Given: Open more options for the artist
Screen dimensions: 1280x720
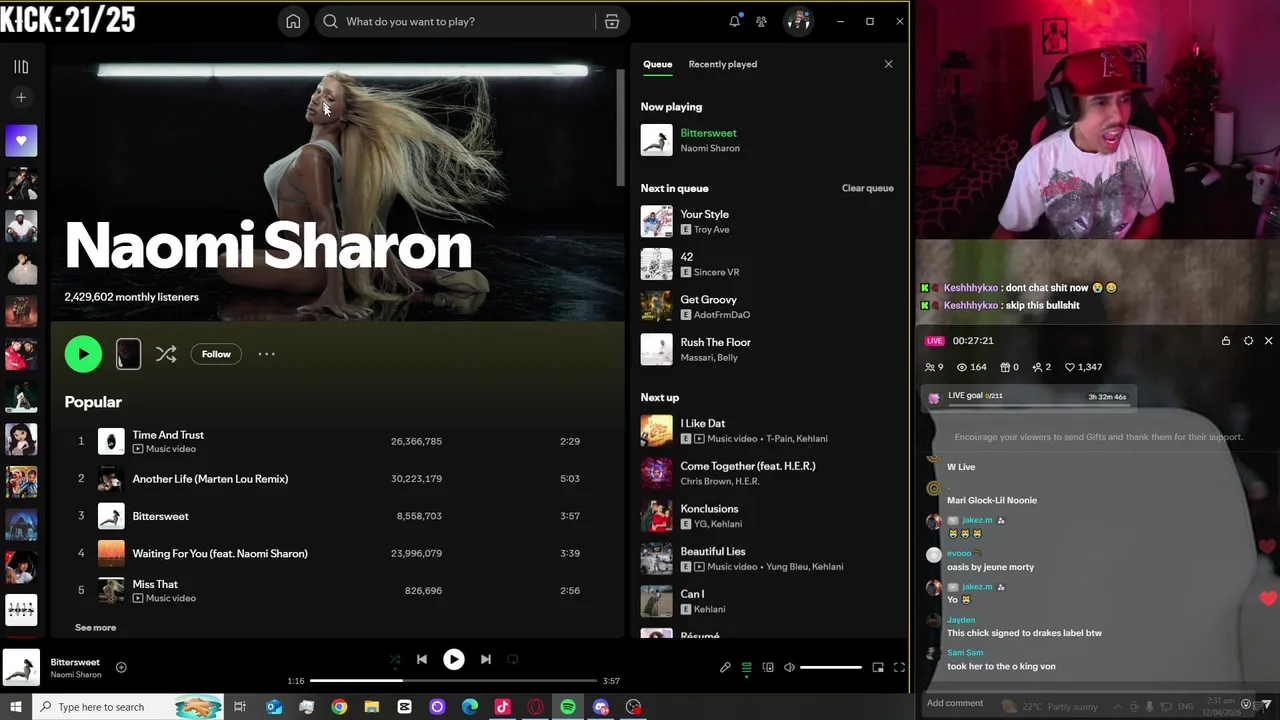Looking at the screenshot, I should (266, 354).
